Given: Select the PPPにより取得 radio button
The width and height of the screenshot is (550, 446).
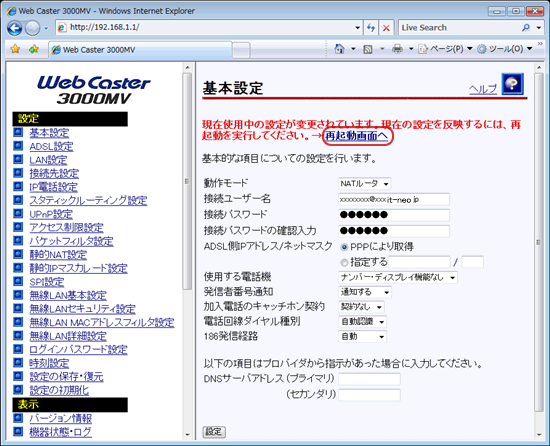Looking at the screenshot, I should (344, 247).
